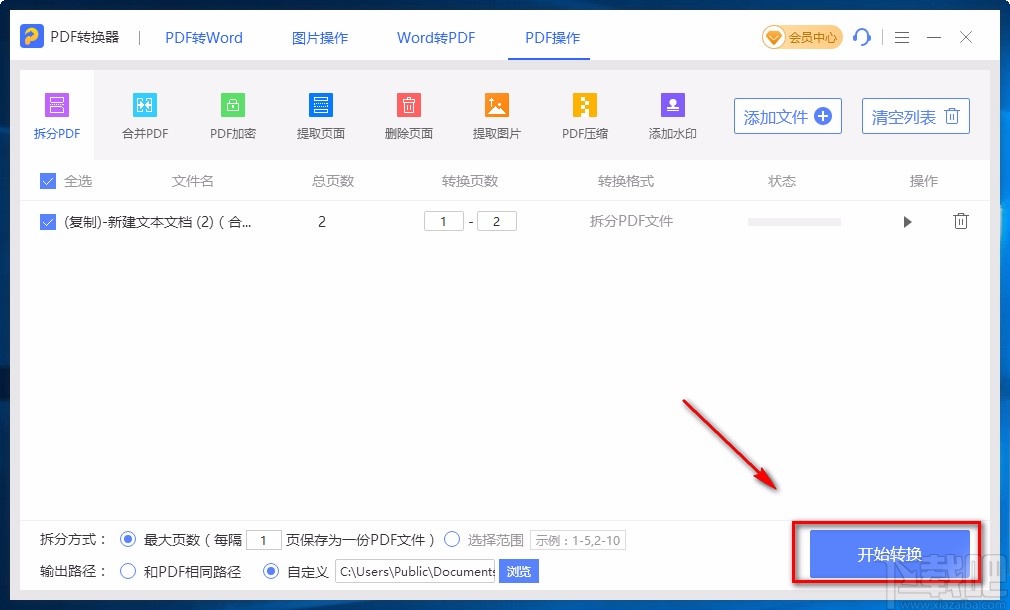Viewport: 1010px width, 610px height.
Task: Open the 添加水印 tool
Action: pyautogui.click(x=671, y=114)
